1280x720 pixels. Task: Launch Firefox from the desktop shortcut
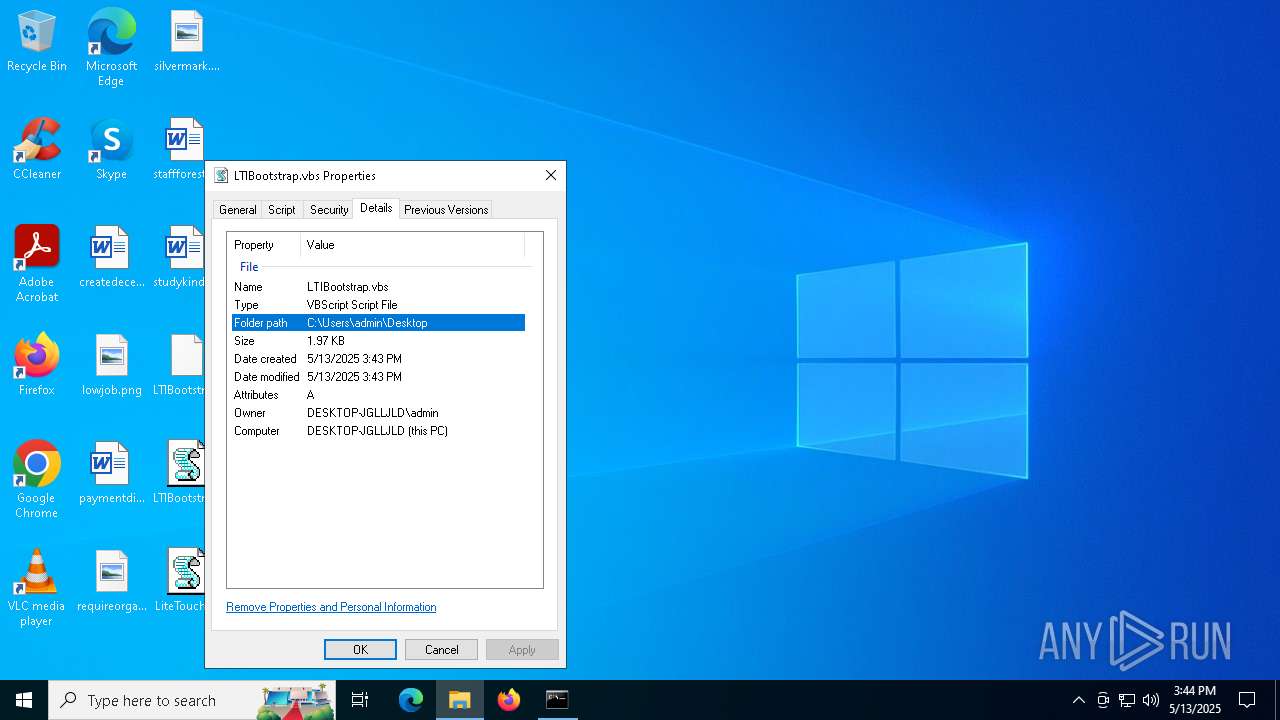click(x=37, y=365)
